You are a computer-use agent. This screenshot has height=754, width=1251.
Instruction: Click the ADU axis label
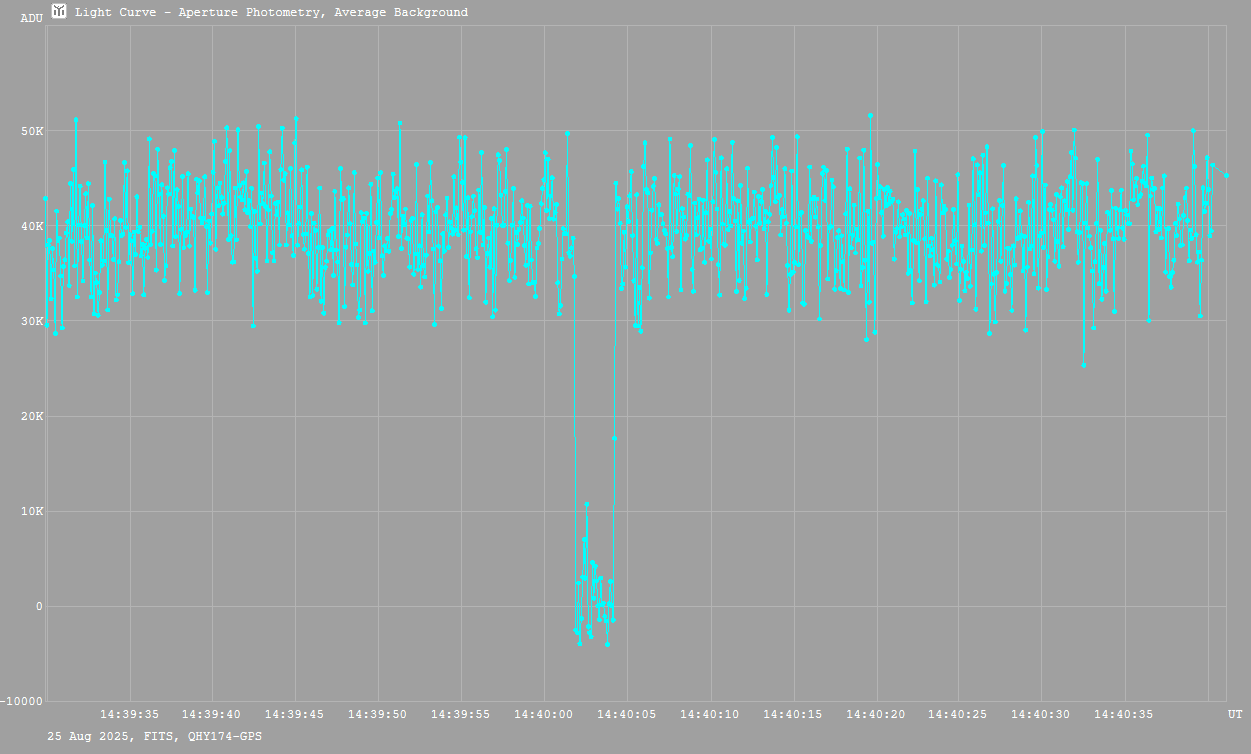(x=31, y=18)
